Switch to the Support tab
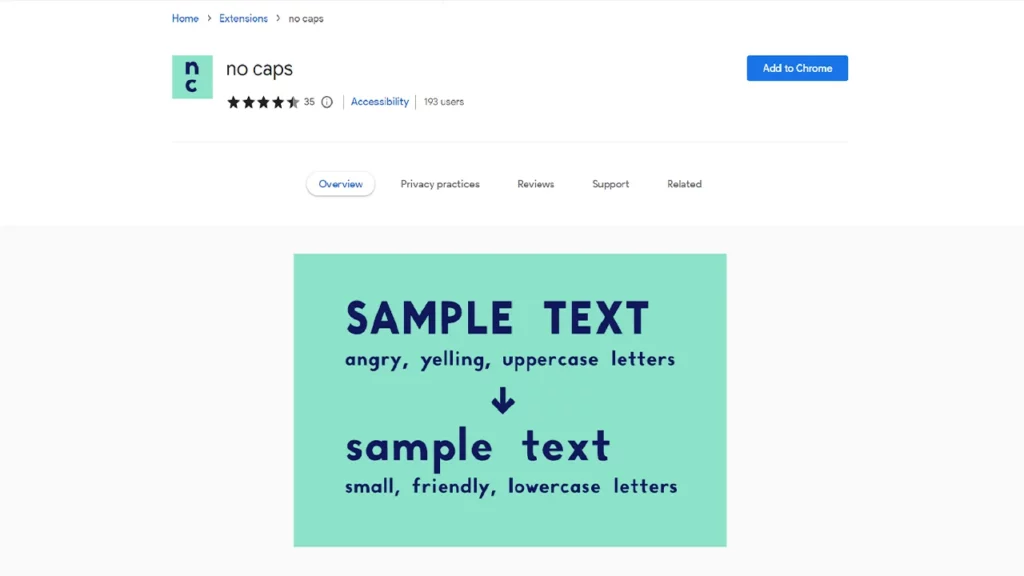The image size is (1024, 576). pyautogui.click(x=610, y=184)
